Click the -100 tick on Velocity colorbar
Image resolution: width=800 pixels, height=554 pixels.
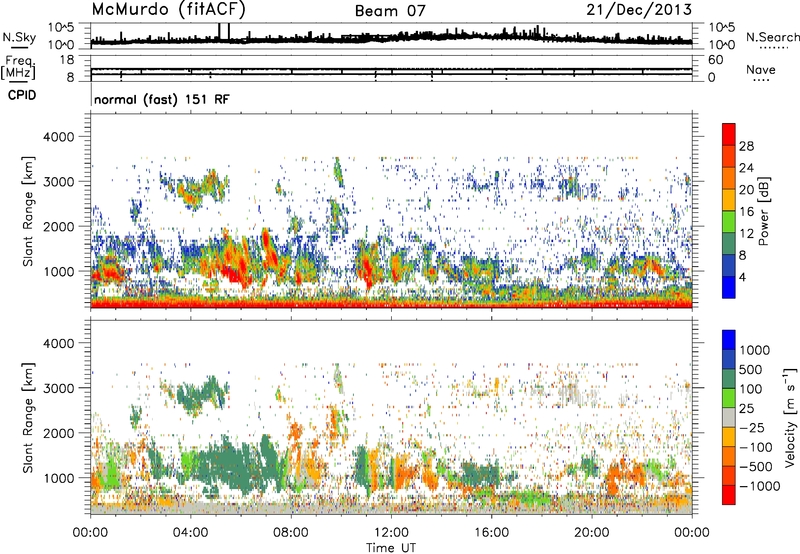click(x=756, y=447)
